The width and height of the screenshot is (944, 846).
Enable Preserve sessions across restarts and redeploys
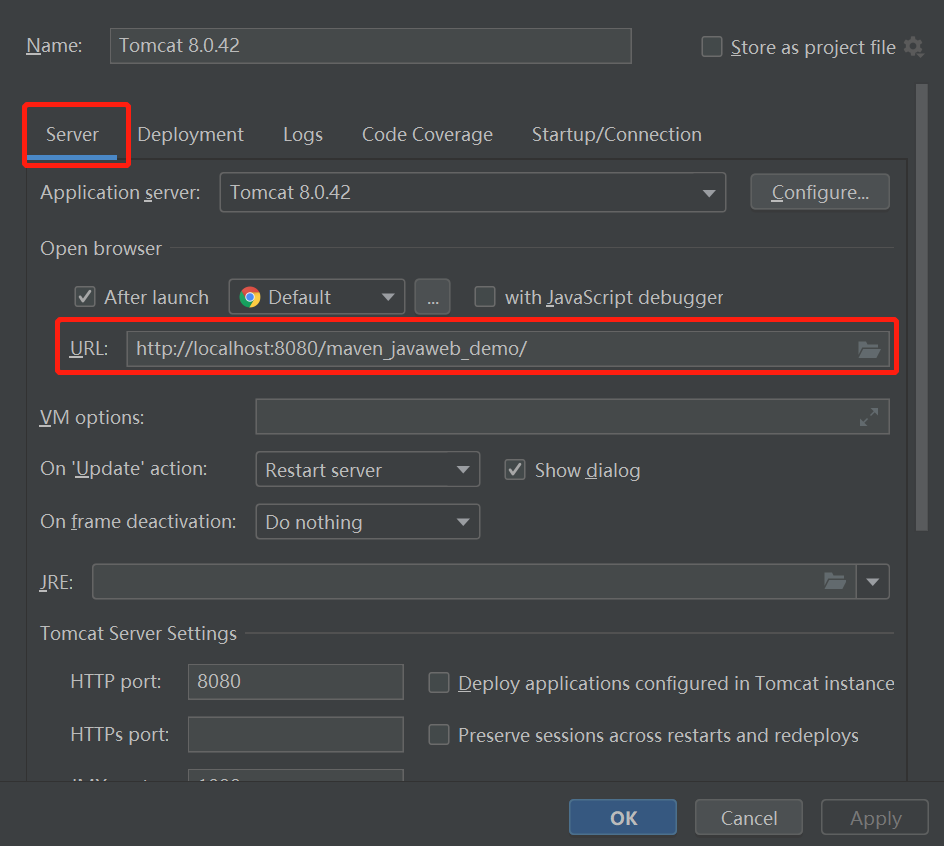point(438,735)
